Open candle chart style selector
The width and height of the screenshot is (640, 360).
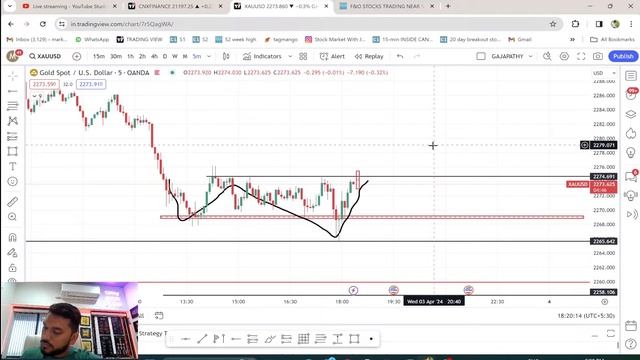[226, 56]
